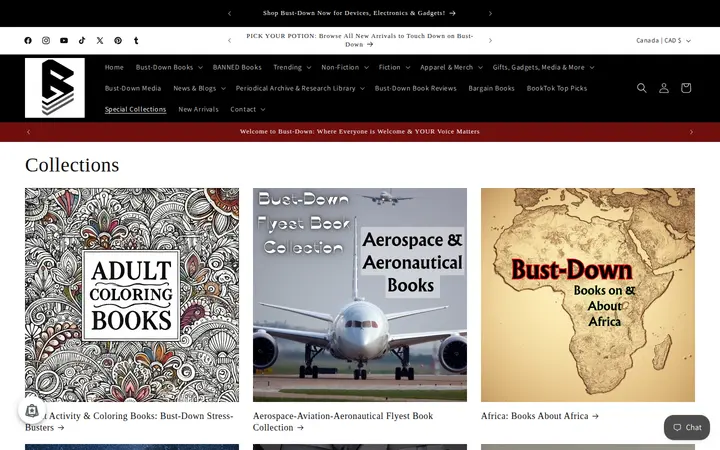Open the shopping cart icon
Screen dimensions: 720x450
686,88
